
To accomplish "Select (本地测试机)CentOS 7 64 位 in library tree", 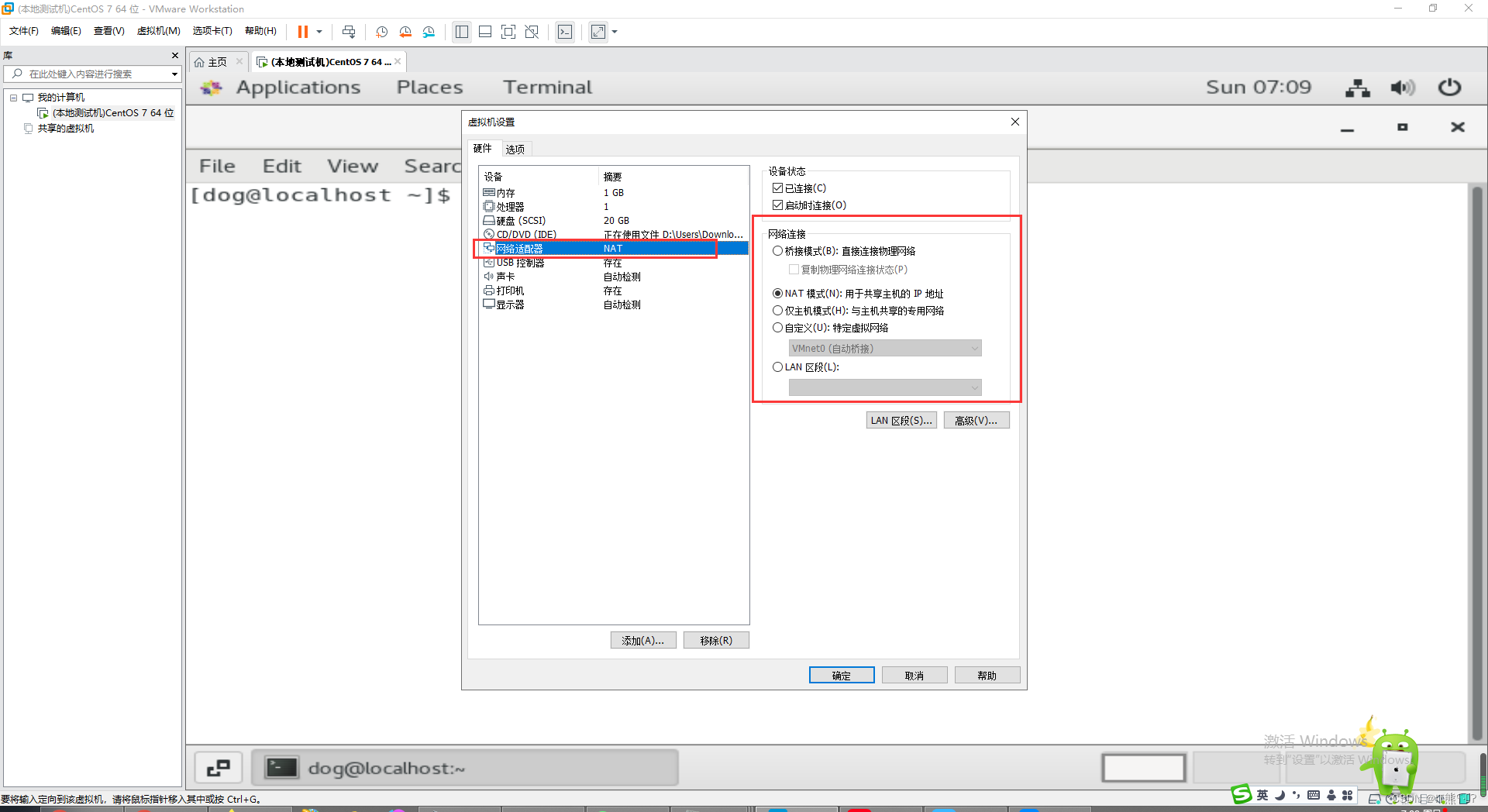I will tap(106, 113).
